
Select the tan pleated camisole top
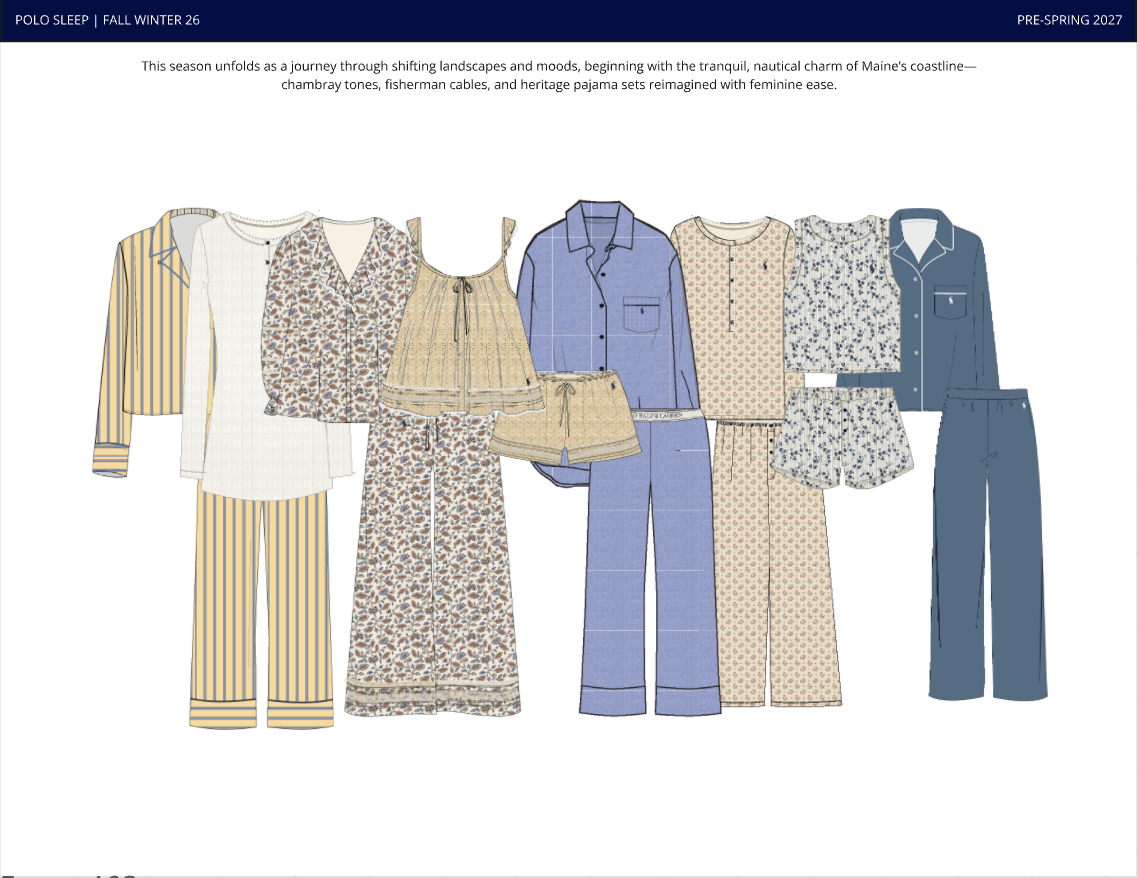(x=463, y=319)
